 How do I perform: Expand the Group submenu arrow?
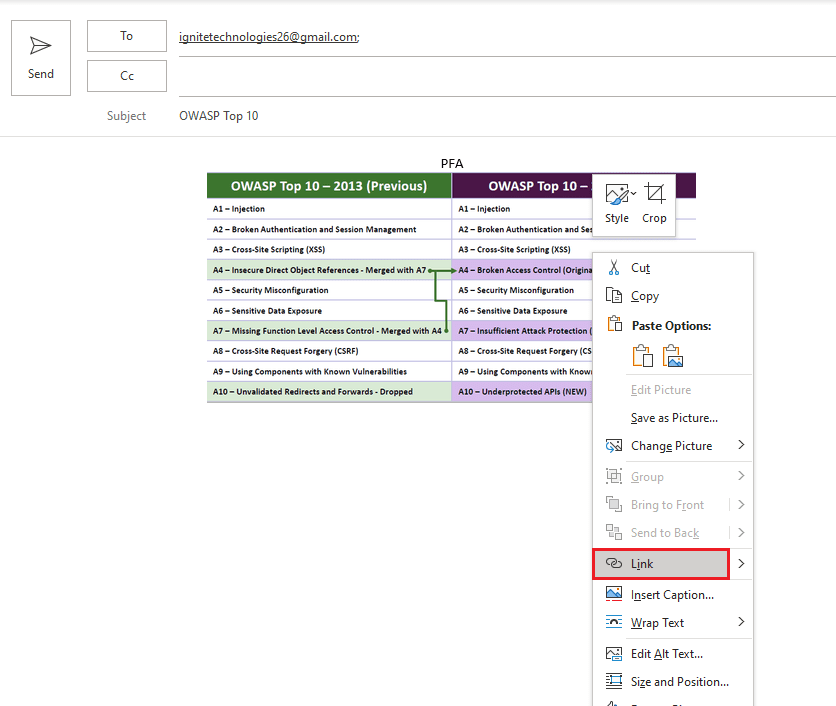coord(741,476)
